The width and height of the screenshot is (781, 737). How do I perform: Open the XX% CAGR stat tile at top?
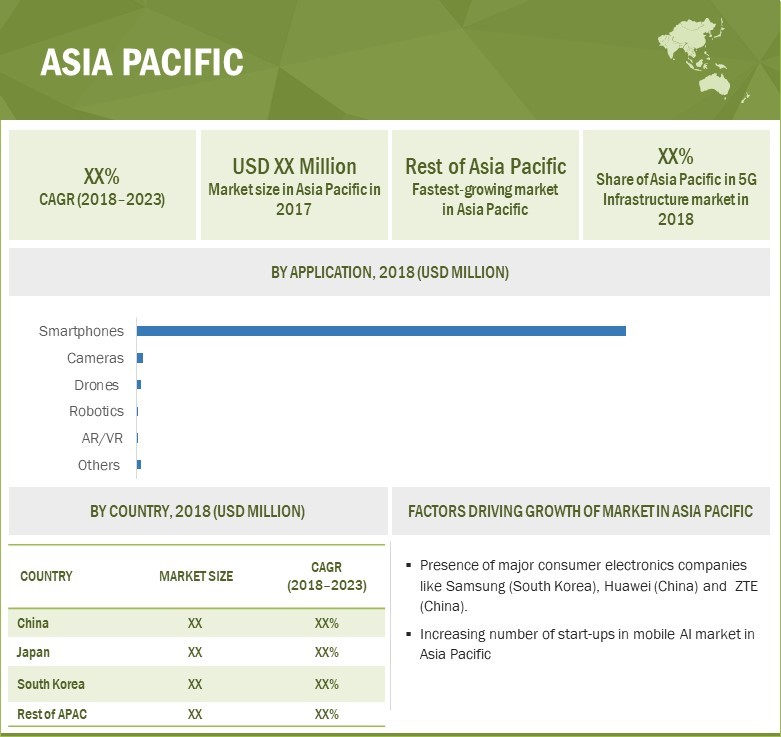103,186
